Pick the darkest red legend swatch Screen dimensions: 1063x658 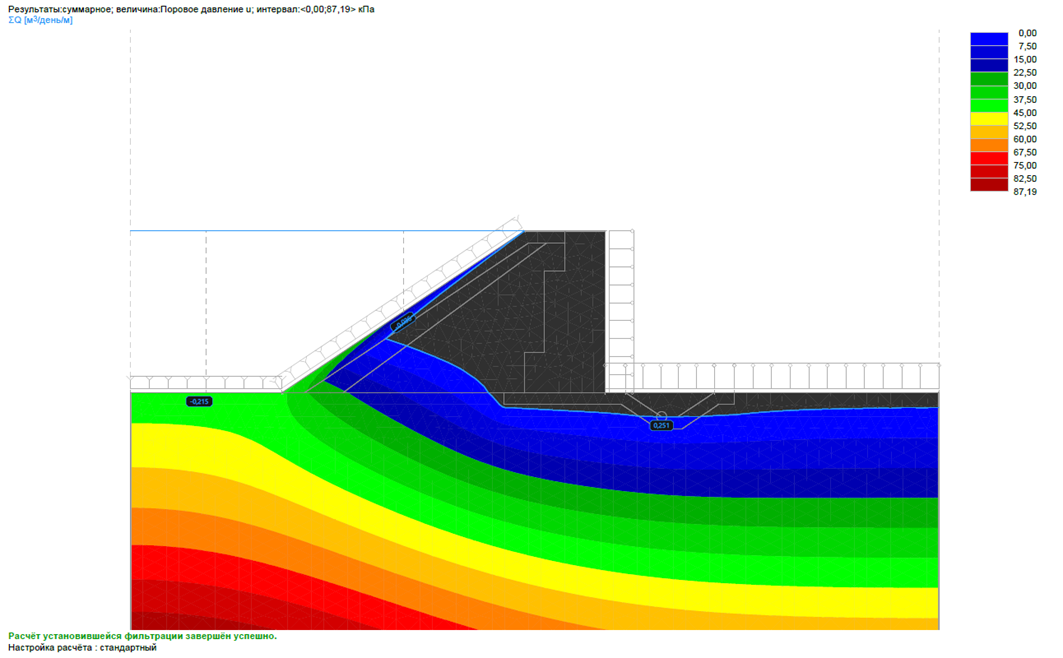tap(989, 184)
